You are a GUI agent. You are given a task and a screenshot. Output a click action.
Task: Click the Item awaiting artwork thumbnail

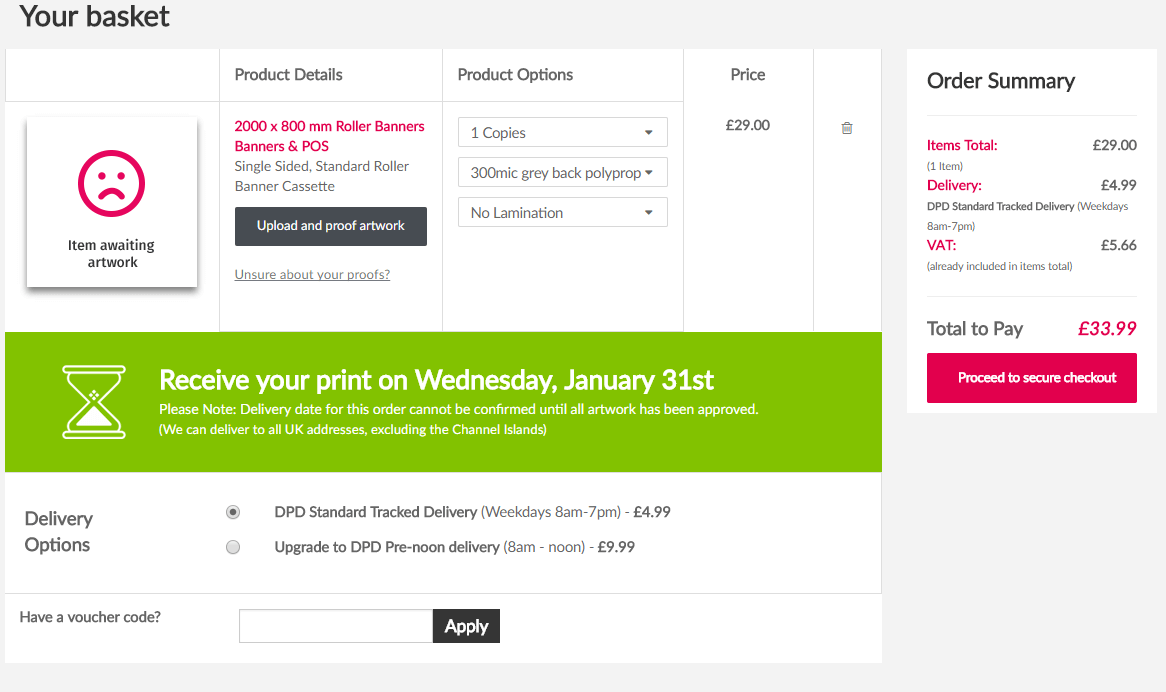pyautogui.click(x=112, y=202)
